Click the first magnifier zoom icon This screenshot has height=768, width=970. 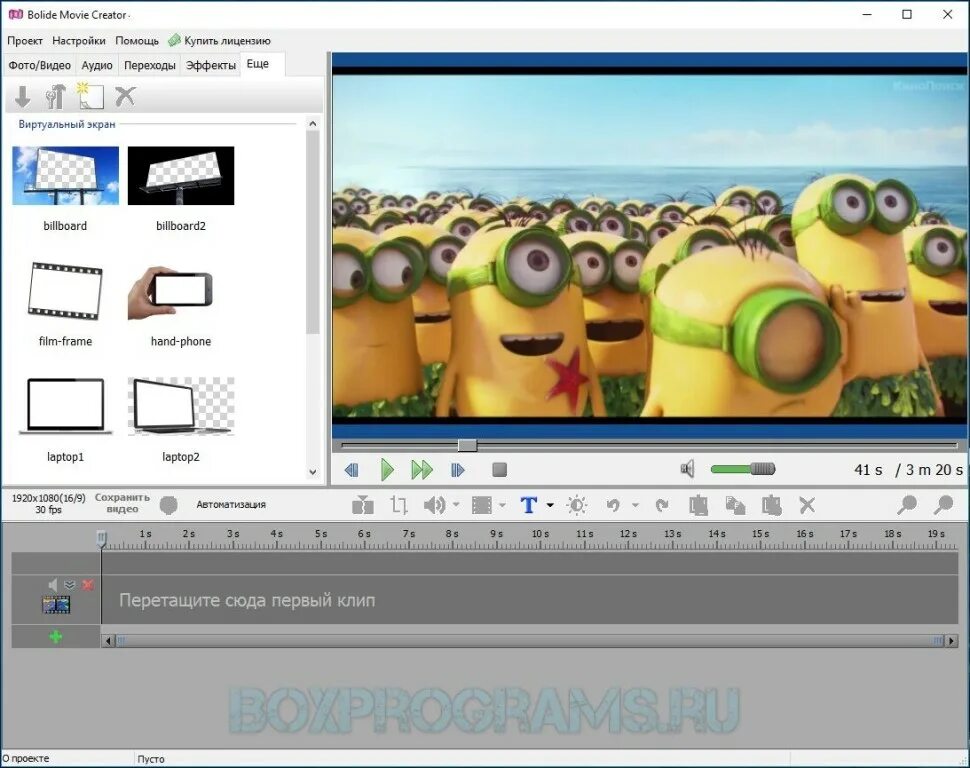[x=907, y=504]
